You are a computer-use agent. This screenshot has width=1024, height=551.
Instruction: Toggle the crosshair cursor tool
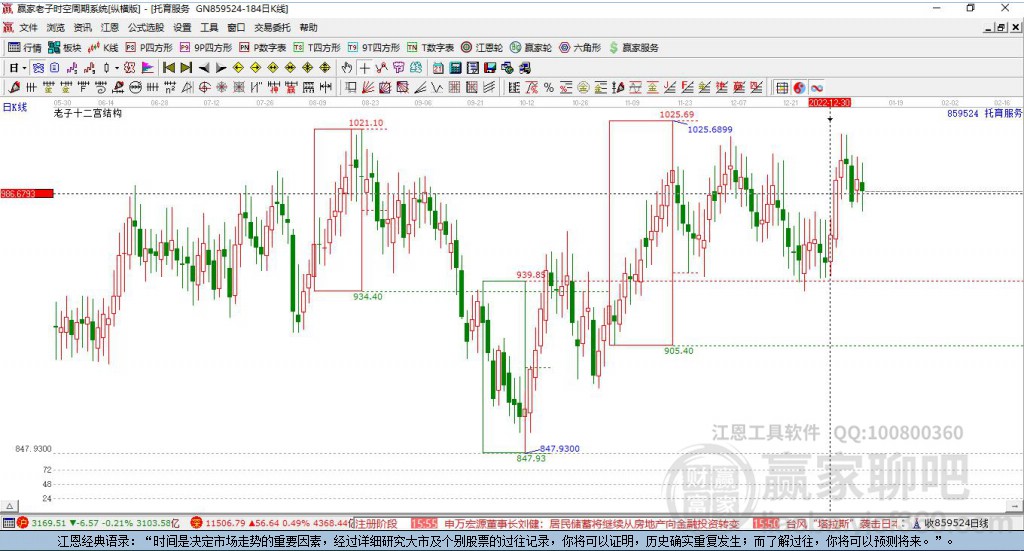[364, 68]
